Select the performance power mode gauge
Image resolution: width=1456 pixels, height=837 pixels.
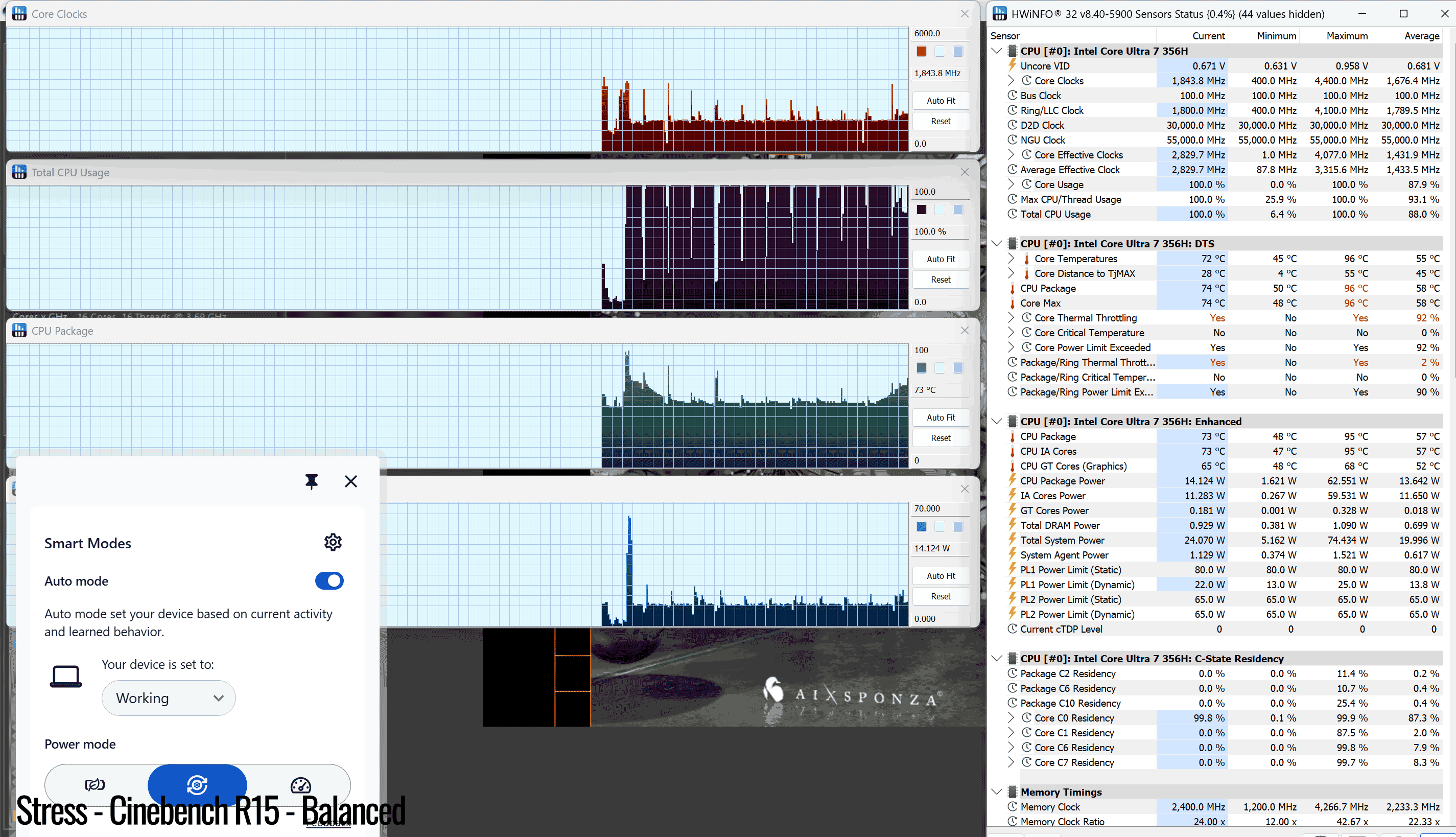click(x=300, y=785)
